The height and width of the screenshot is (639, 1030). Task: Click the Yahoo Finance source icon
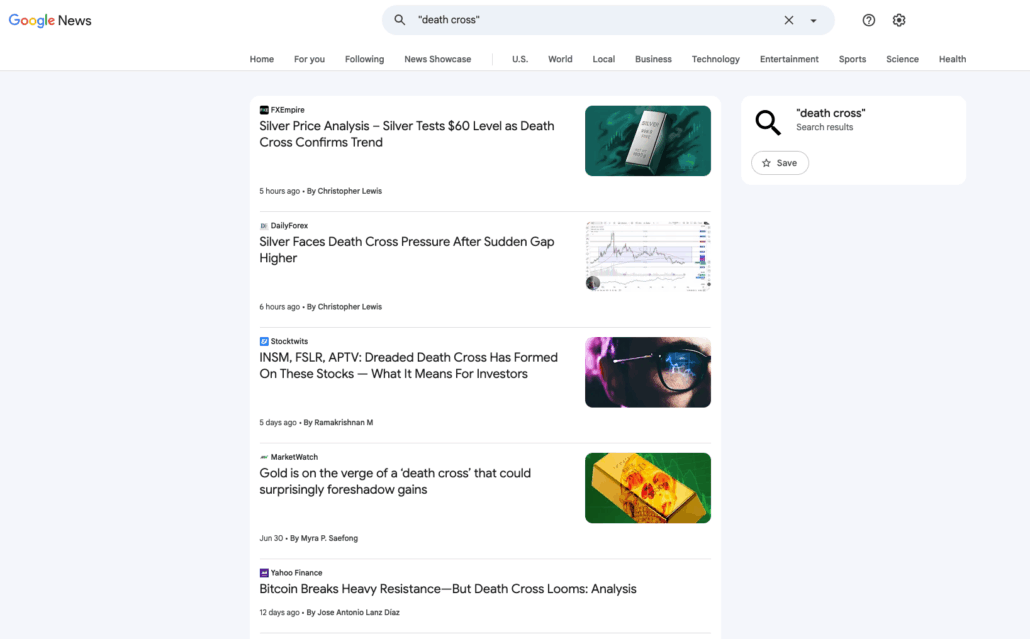coord(263,572)
